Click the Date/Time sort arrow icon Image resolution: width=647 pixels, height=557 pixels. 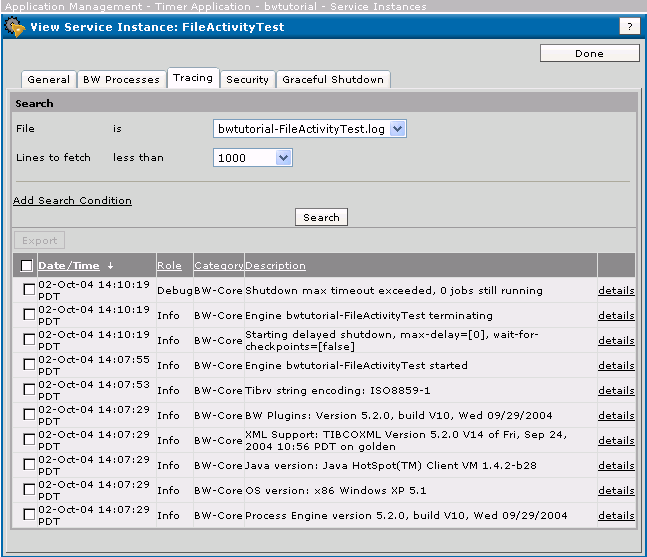coord(110,266)
